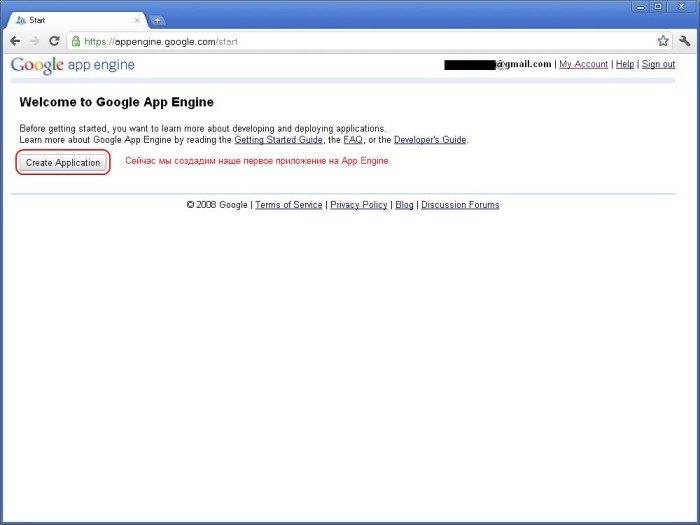Image resolution: width=700 pixels, height=525 pixels.
Task: Click the Create Application button
Action: click(x=63, y=162)
